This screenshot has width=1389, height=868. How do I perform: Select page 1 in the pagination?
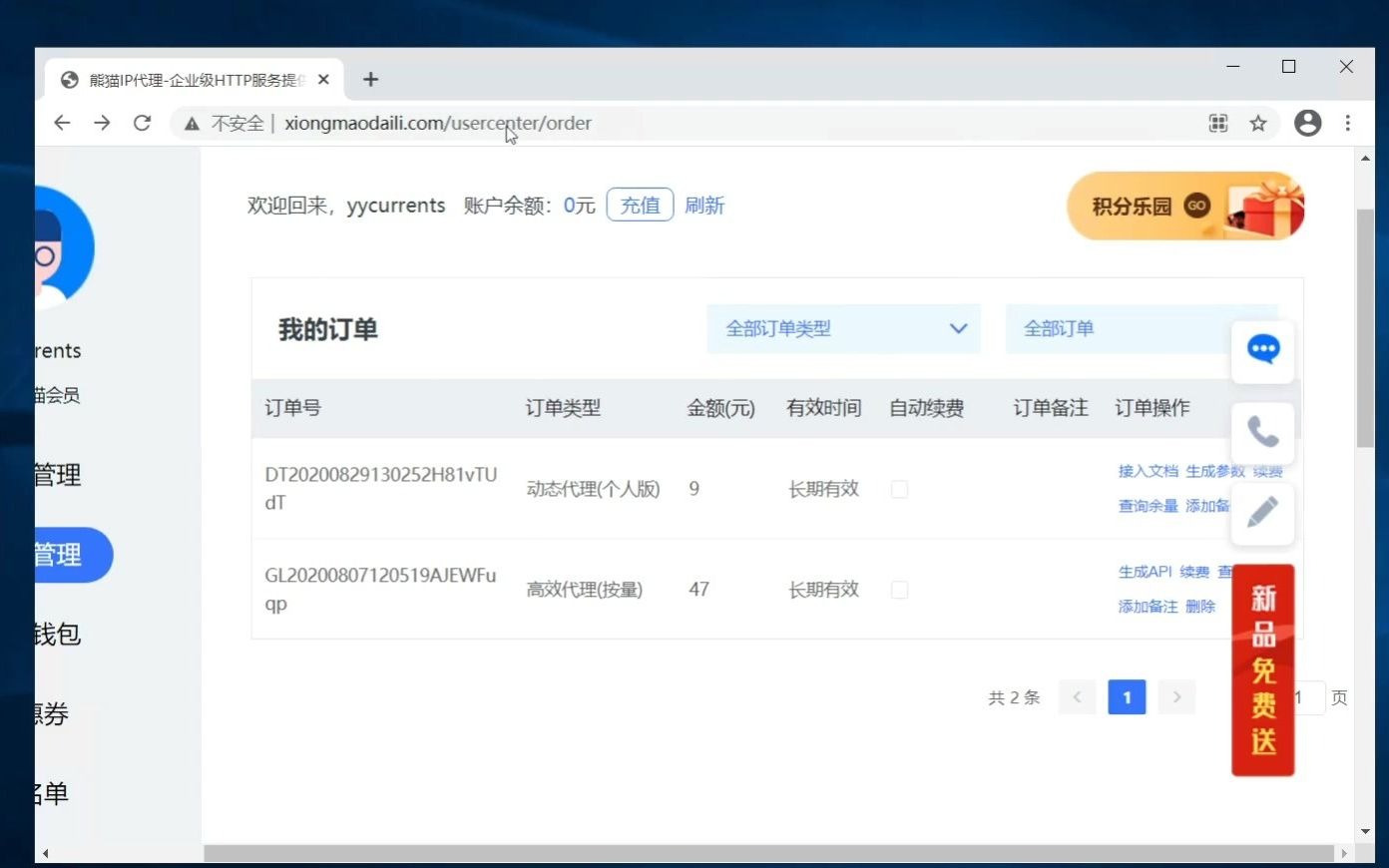click(1127, 697)
